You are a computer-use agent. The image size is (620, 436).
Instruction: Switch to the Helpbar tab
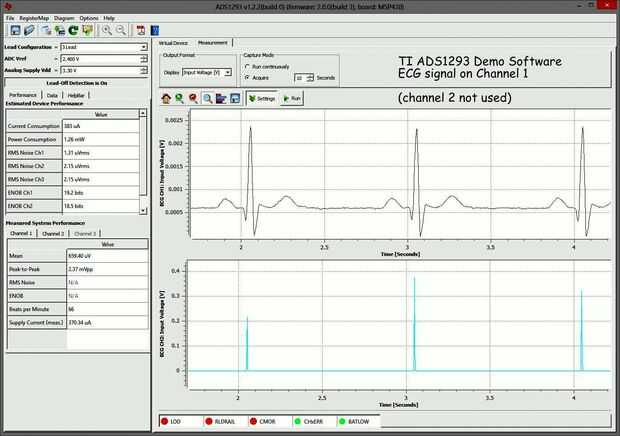(x=76, y=95)
